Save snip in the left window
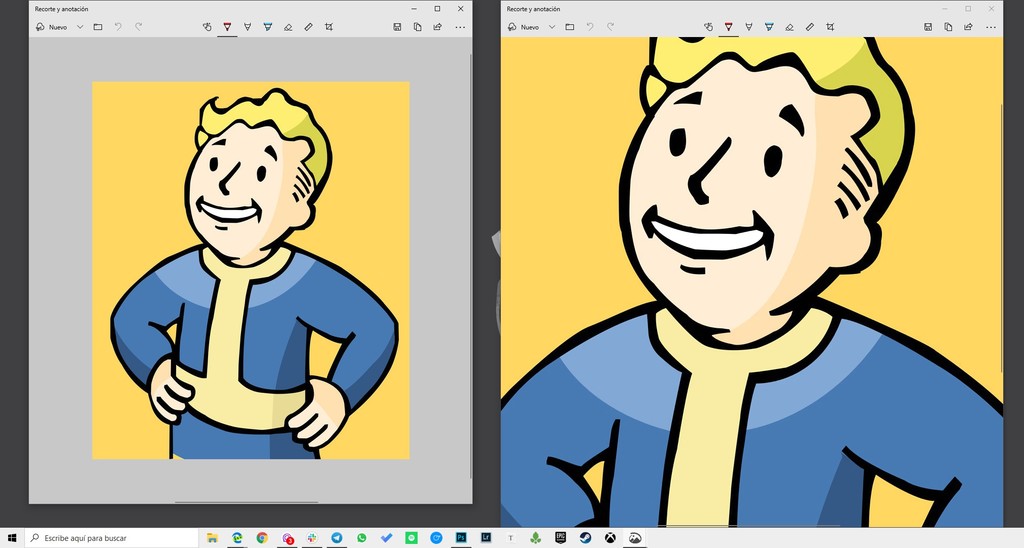The image size is (1024, 548). pos(397,27)
